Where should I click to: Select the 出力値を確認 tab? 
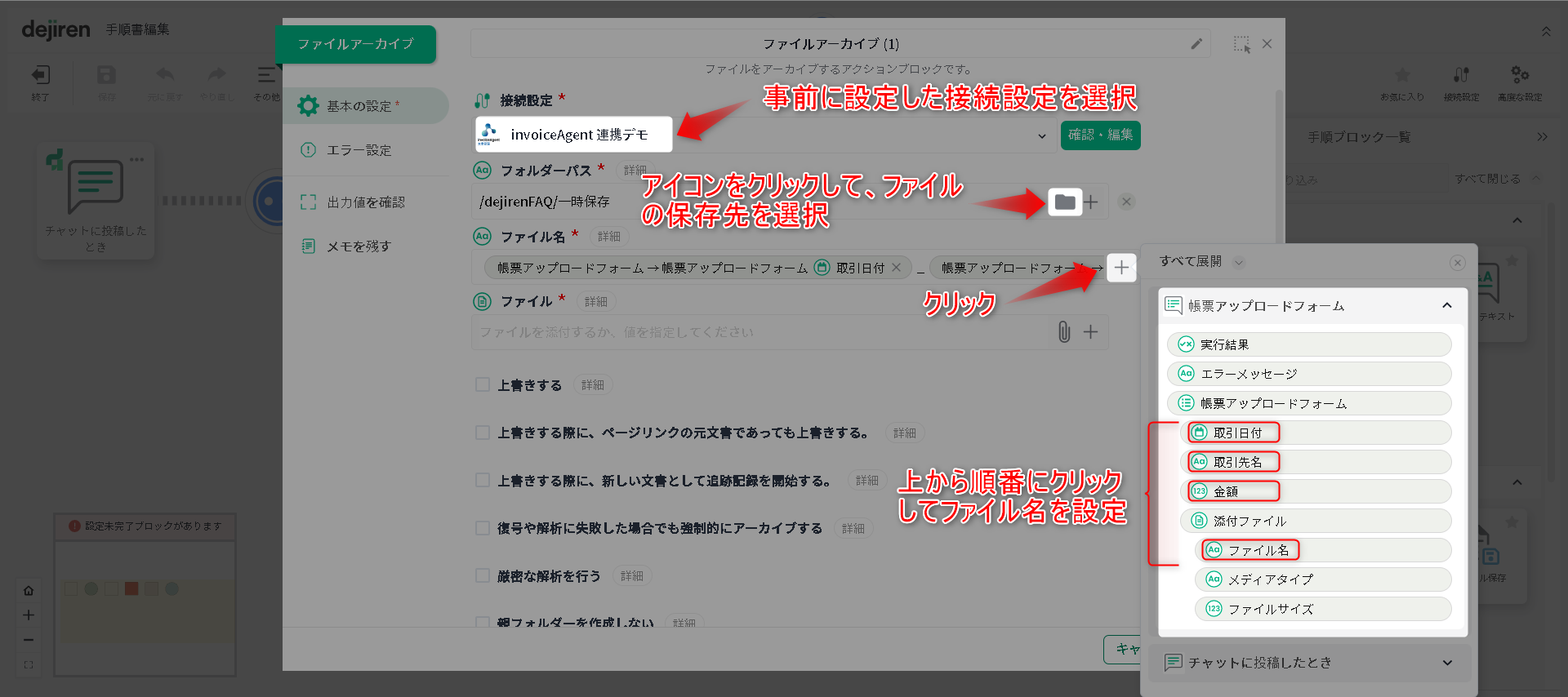click(366, 202)
